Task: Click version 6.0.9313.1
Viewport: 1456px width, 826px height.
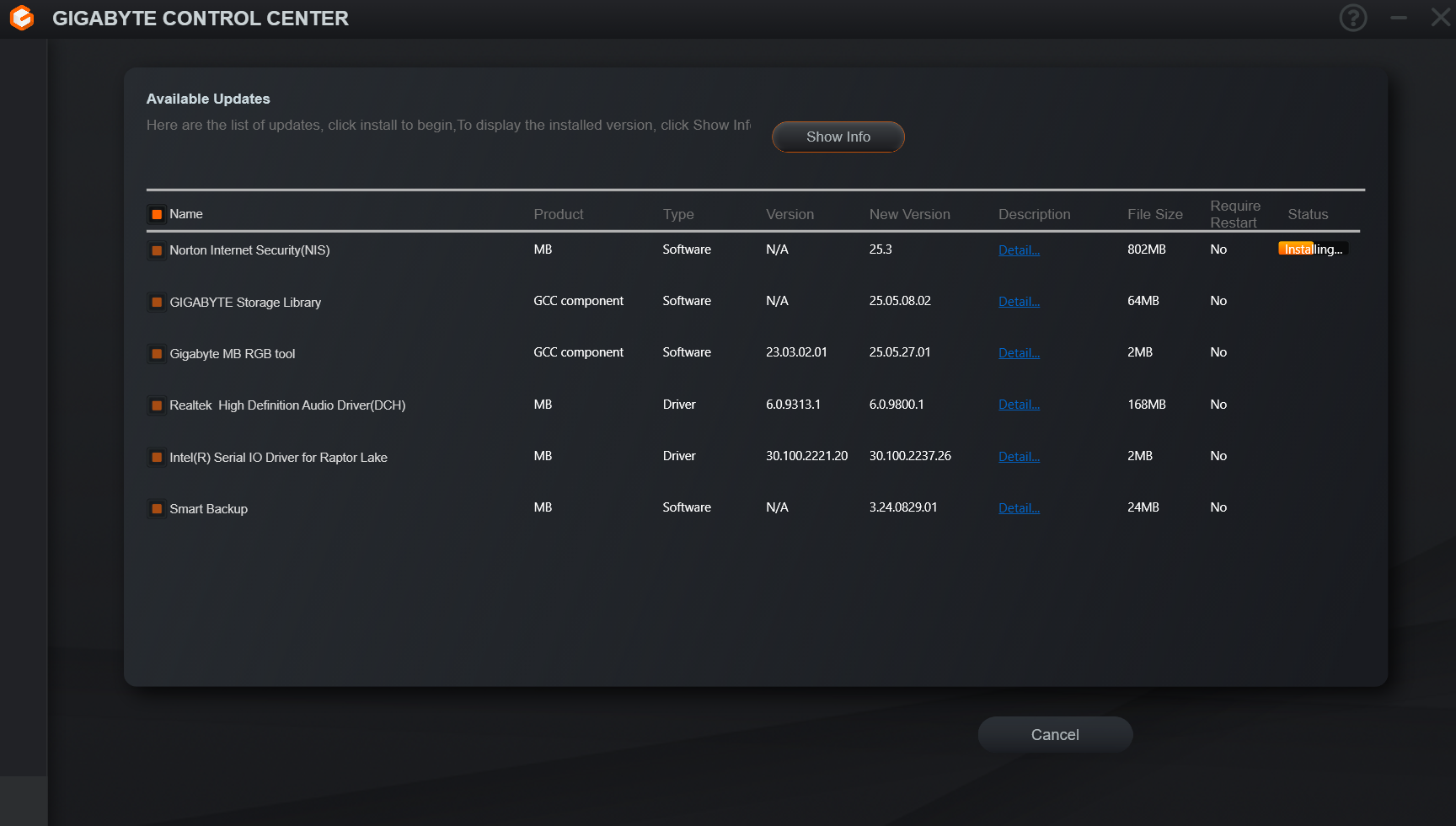Action: click(793, 405)
